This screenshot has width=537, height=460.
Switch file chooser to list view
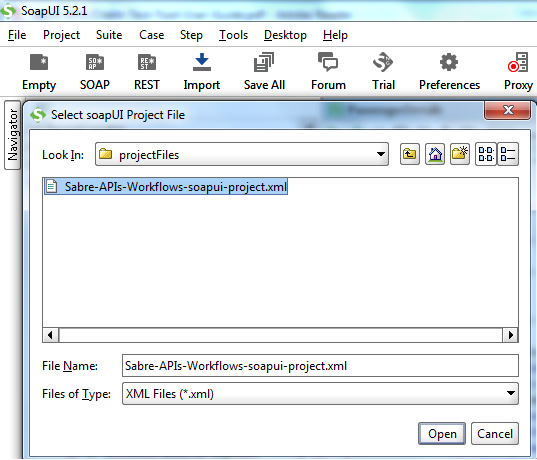(x=486, y=154)
